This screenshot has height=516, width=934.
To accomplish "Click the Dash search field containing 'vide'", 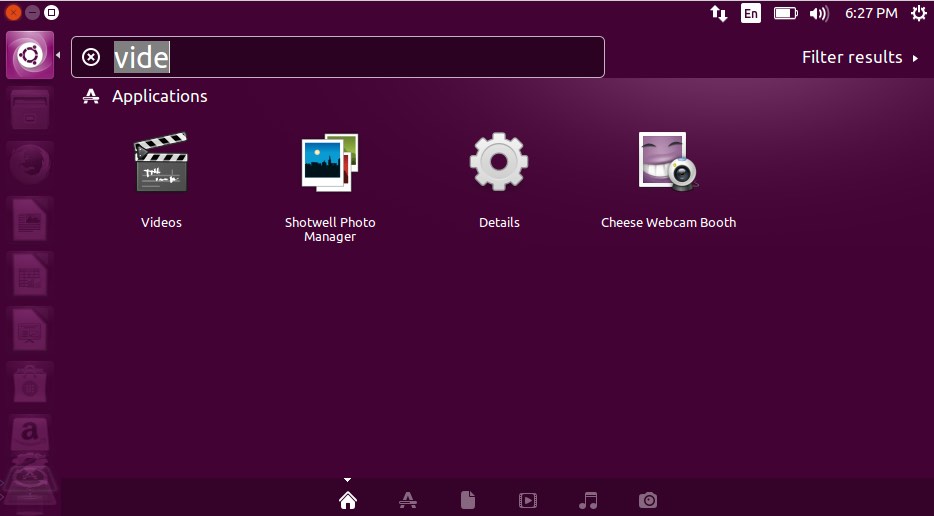I will click(x=350, y=57).
